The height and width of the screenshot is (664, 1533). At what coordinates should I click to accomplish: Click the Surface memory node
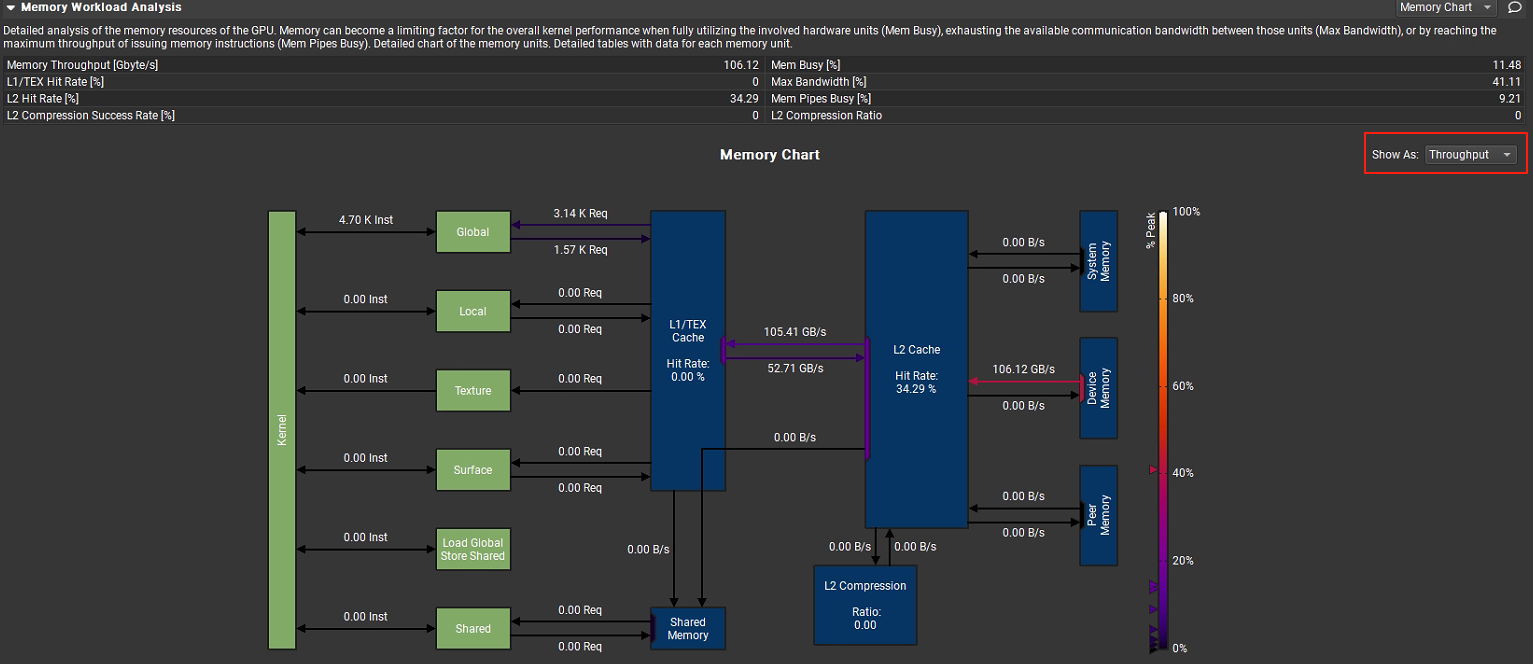click(x=473, y=470)
